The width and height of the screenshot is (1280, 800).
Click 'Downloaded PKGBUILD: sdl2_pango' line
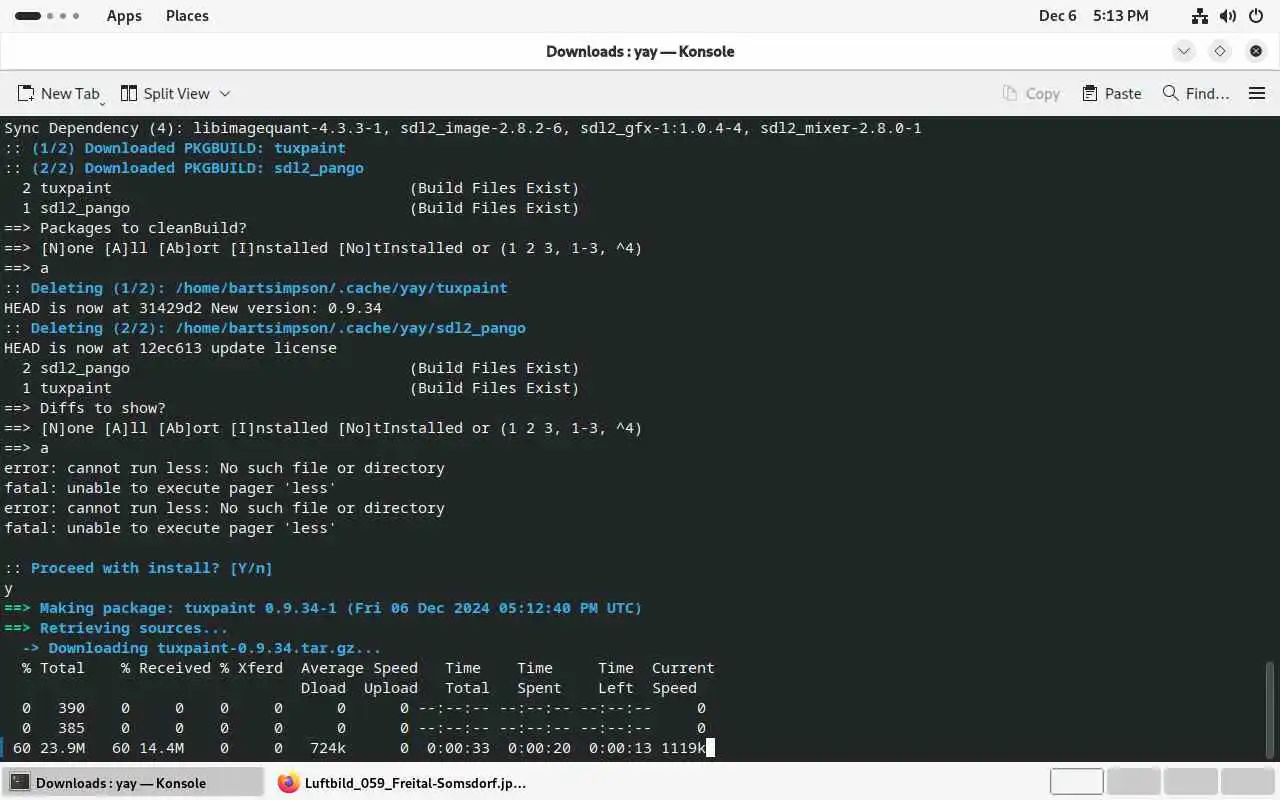[x=184, y=168]
